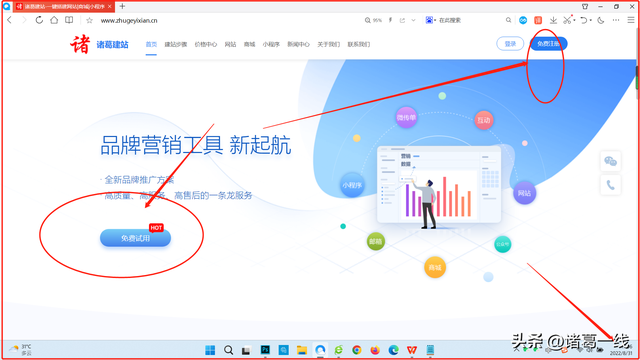
Task: Open the scissors screenshot tool
Action: click(567, 20)
